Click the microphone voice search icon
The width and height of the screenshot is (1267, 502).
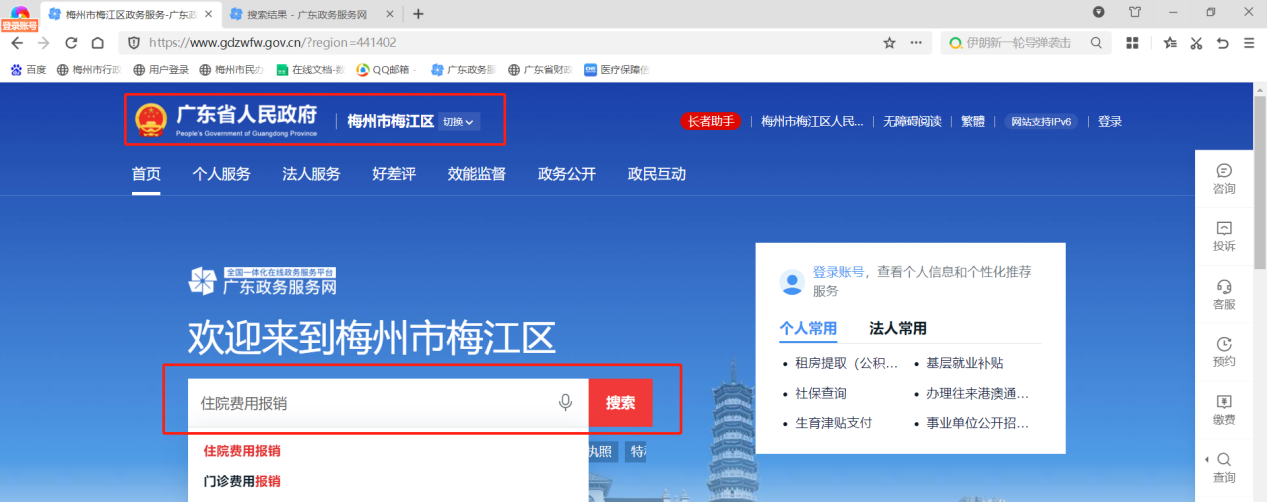click(x=565, y=402)
